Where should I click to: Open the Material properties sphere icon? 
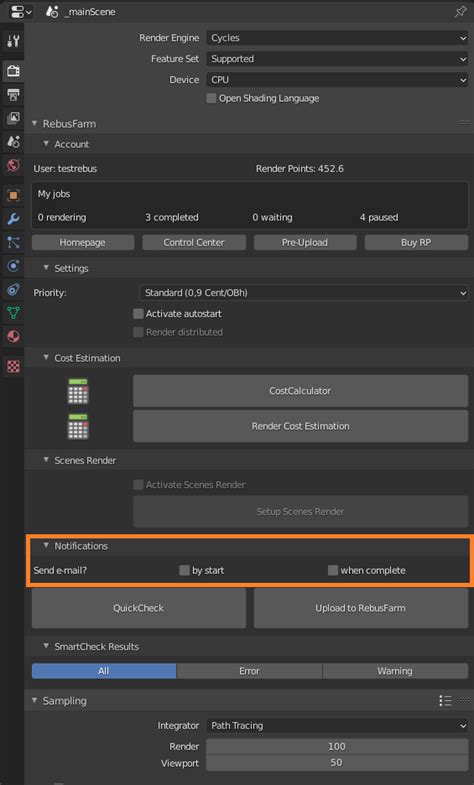13,336
